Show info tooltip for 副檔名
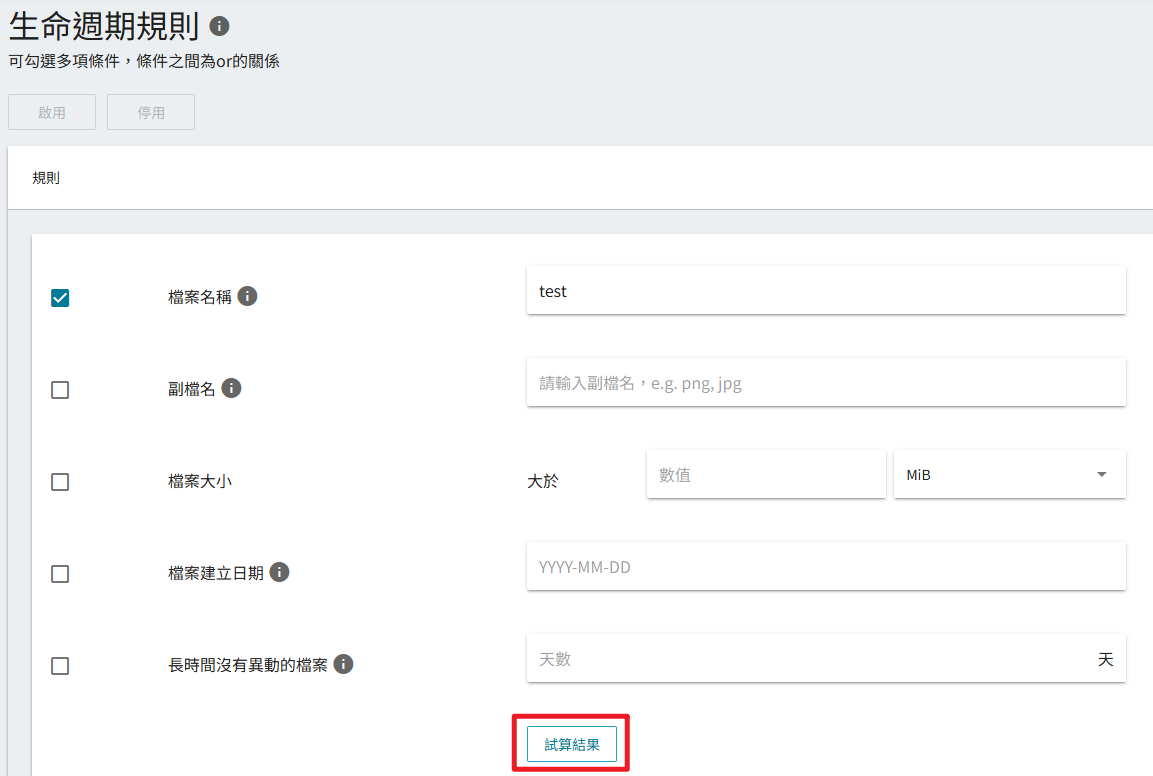The width and height of the screenshot is (1153, 776). 231,388
